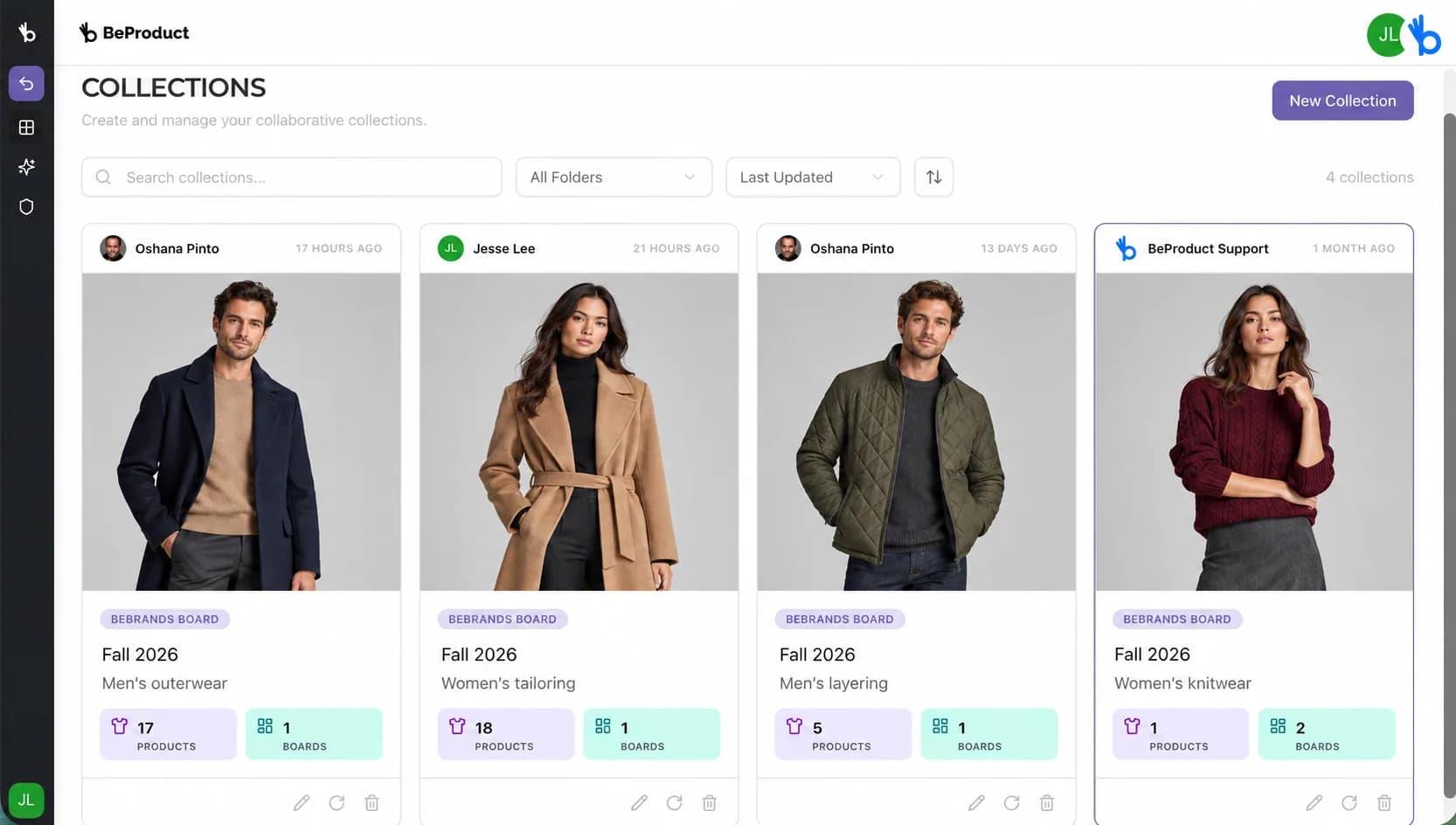Viewport: 1456px width, 825px height.
Task: Open the 2 Boards tile in Women's knitwear
Action: tap(1327, 734)
